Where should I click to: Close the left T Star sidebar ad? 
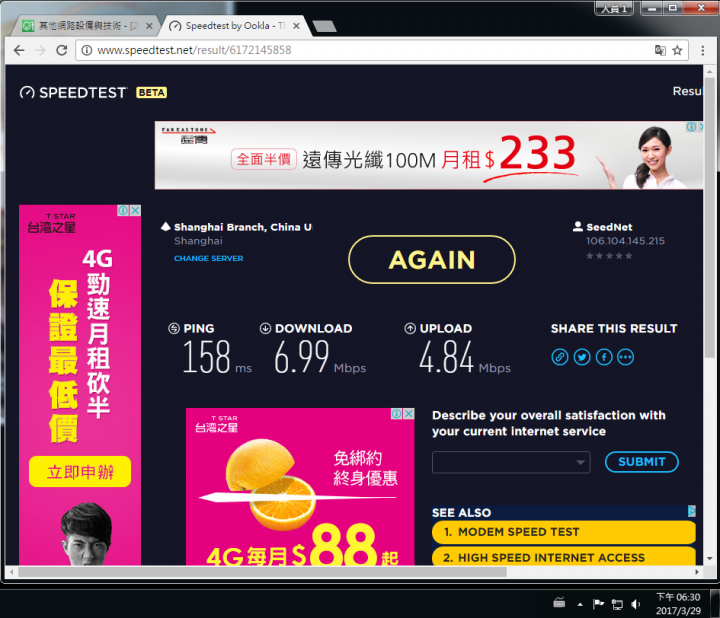[135, 210]
